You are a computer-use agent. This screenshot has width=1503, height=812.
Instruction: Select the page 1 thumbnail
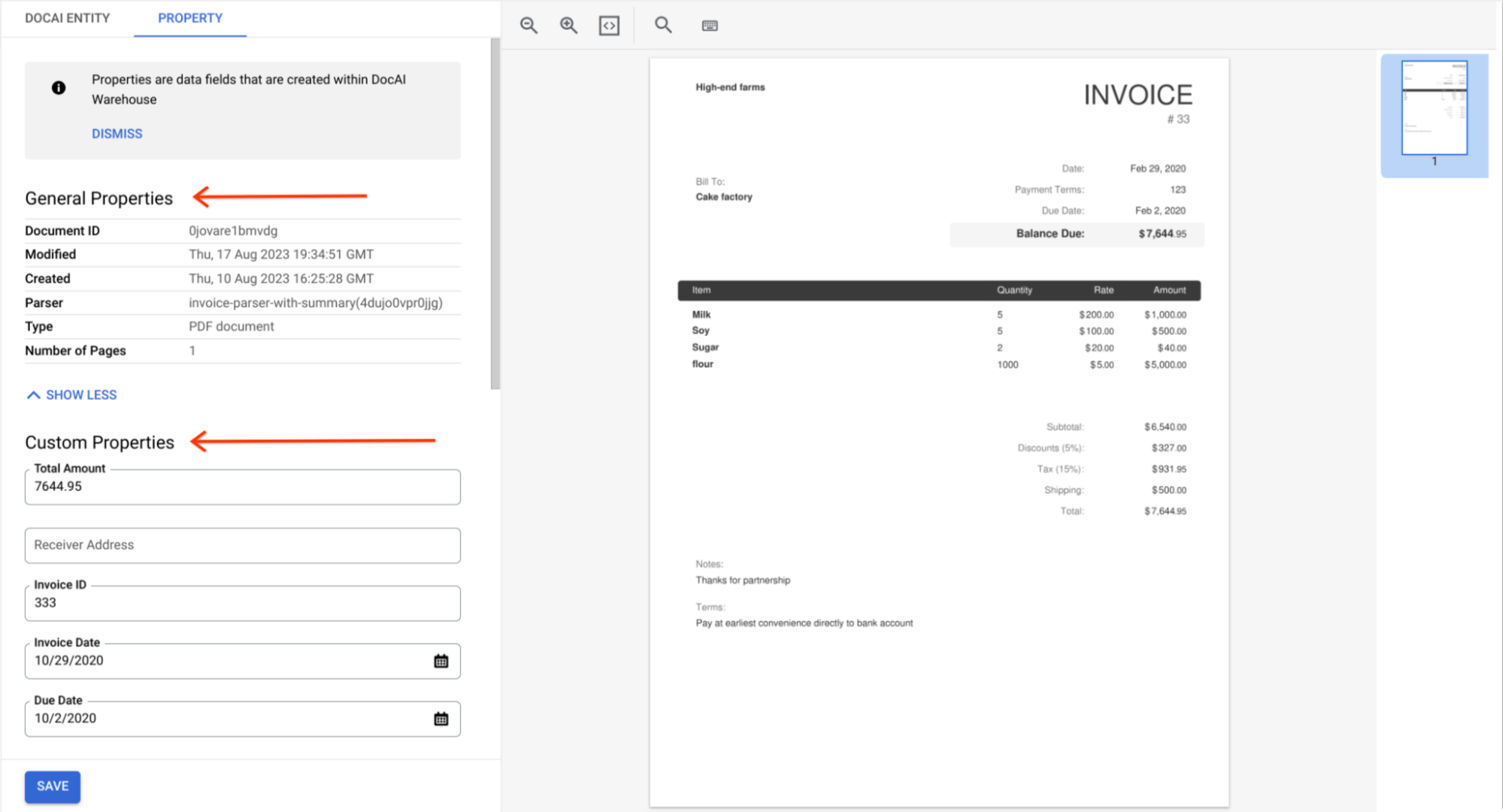[1434, 109]
